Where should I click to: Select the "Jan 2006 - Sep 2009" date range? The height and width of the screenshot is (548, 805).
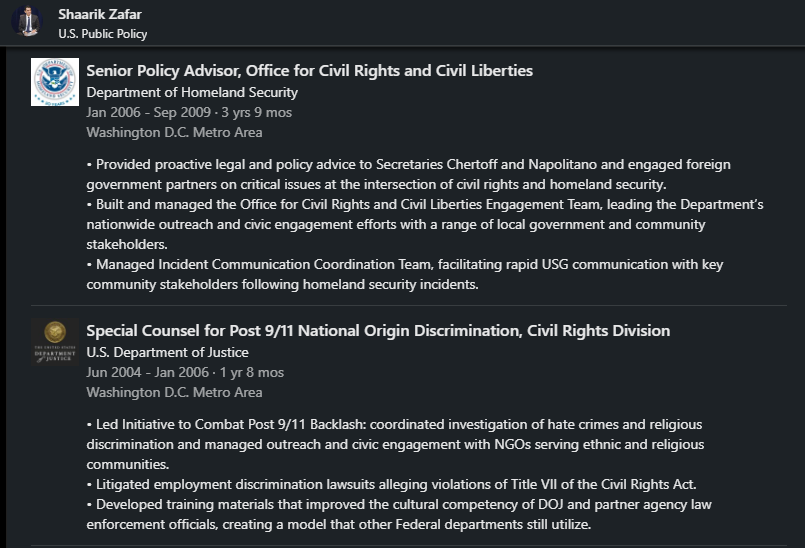pyautogui.click(x=148, y=112)
